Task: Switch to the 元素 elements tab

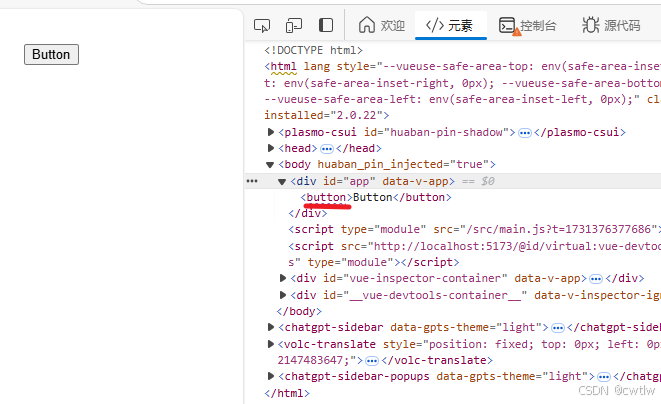Action: (x=450, y=25)
